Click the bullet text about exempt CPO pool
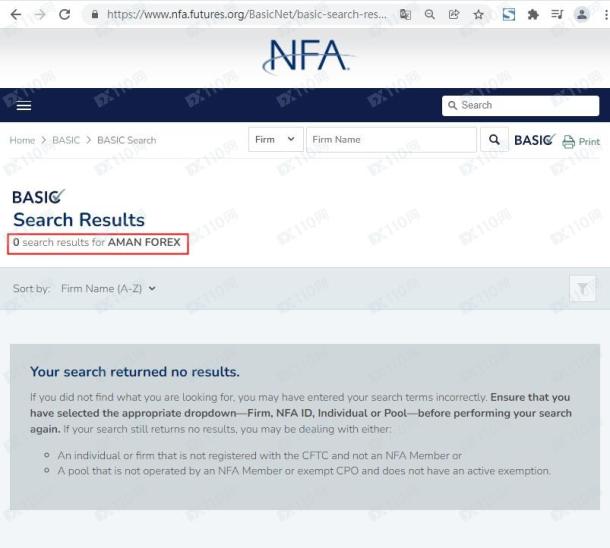Image resolution: width=610 pixels, height=548 pixels. (304, 471)
